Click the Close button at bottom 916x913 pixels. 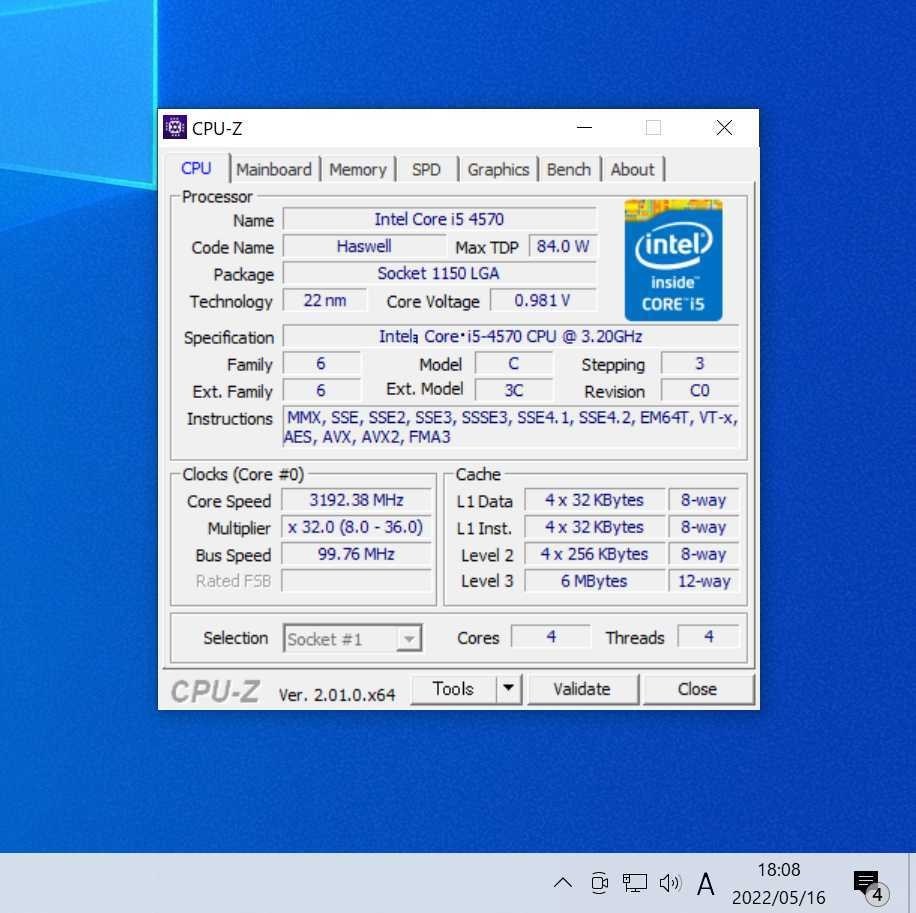pos(698,689)
